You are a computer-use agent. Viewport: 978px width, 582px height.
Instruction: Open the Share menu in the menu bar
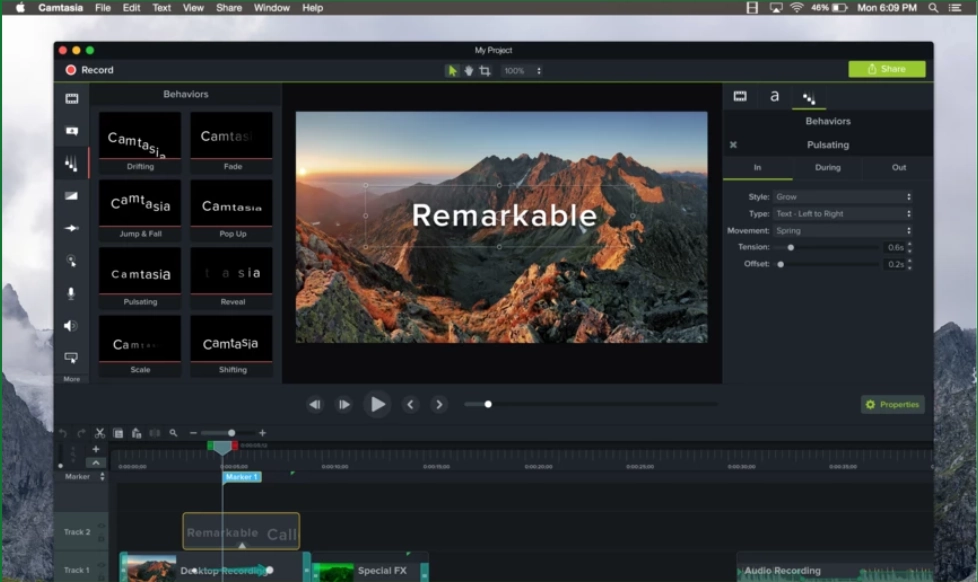228,7
